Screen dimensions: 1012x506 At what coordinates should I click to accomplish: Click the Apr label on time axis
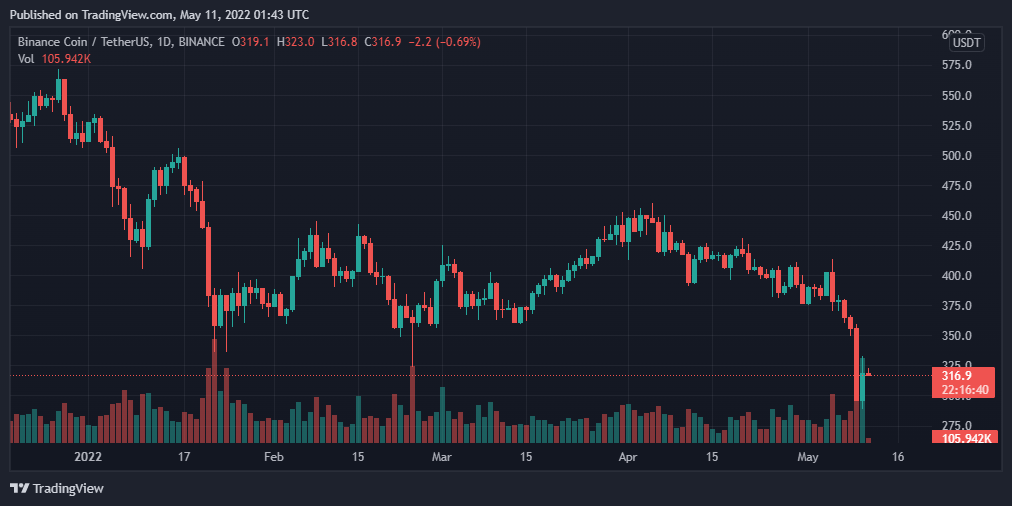tap(628, 457)
